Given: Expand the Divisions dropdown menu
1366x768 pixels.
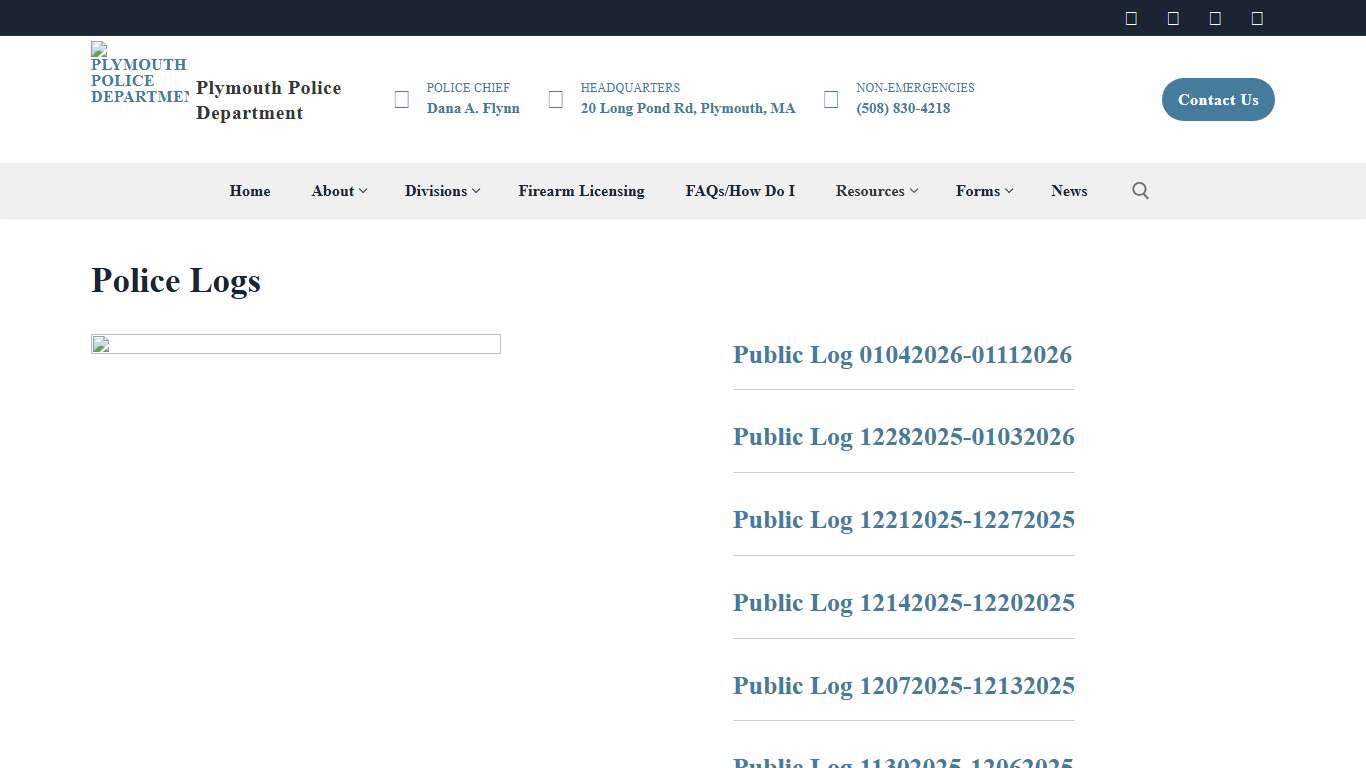Looking at the screenshot, I should click(x=441, y=190).
